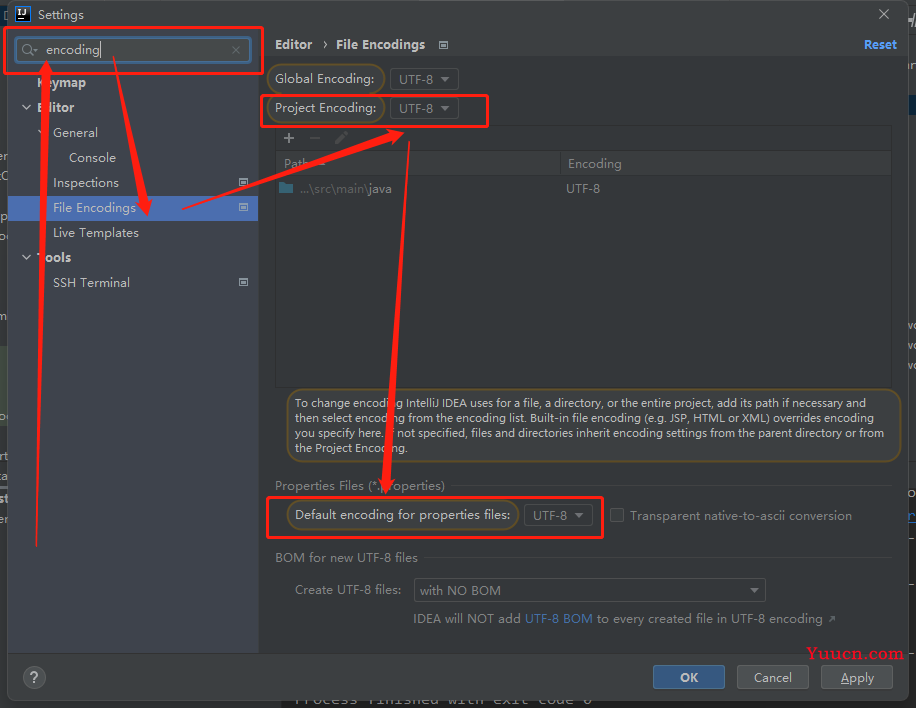Select the ...\src\main\java path row
The height and width of the screenshot is (708, 916).
(583, 189)
